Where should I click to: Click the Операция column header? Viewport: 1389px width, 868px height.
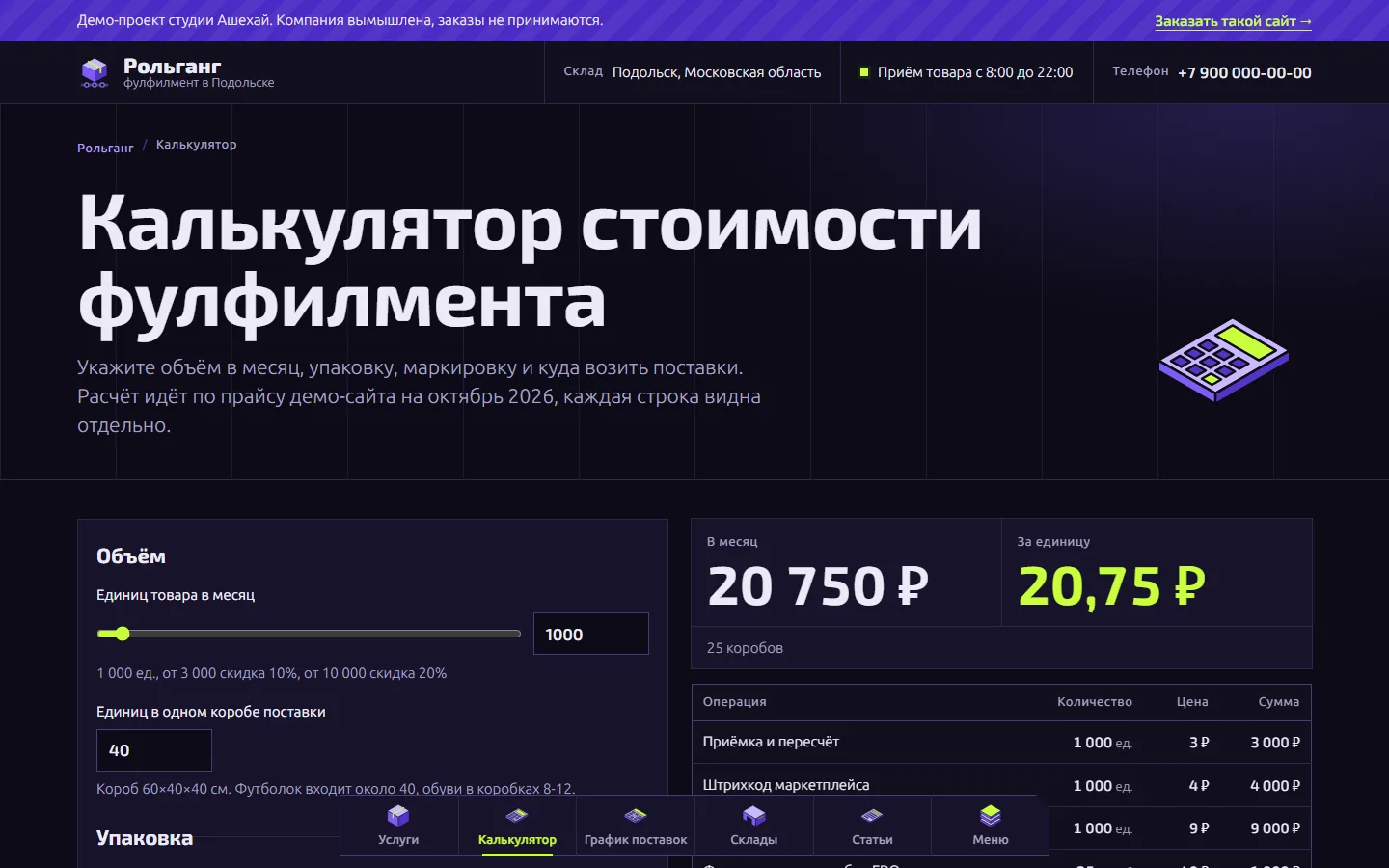[x=735, y=702]
